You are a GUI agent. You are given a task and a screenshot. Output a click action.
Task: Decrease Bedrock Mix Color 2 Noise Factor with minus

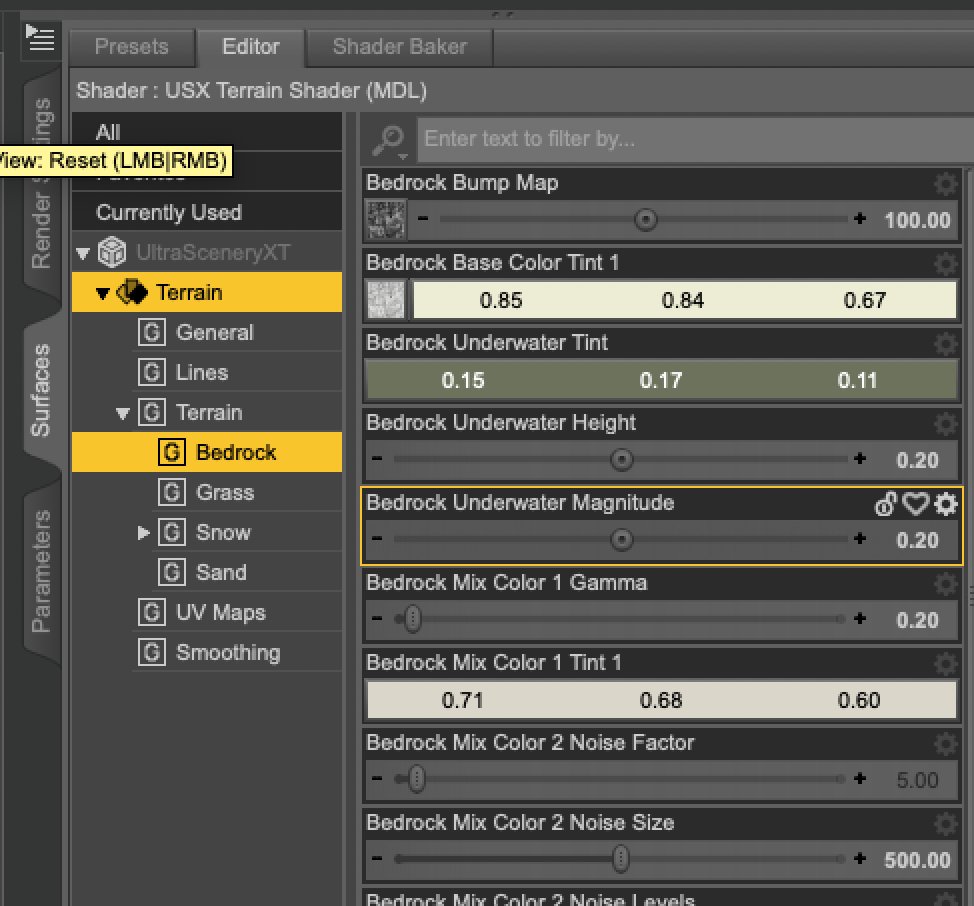(x=377, y=779)
